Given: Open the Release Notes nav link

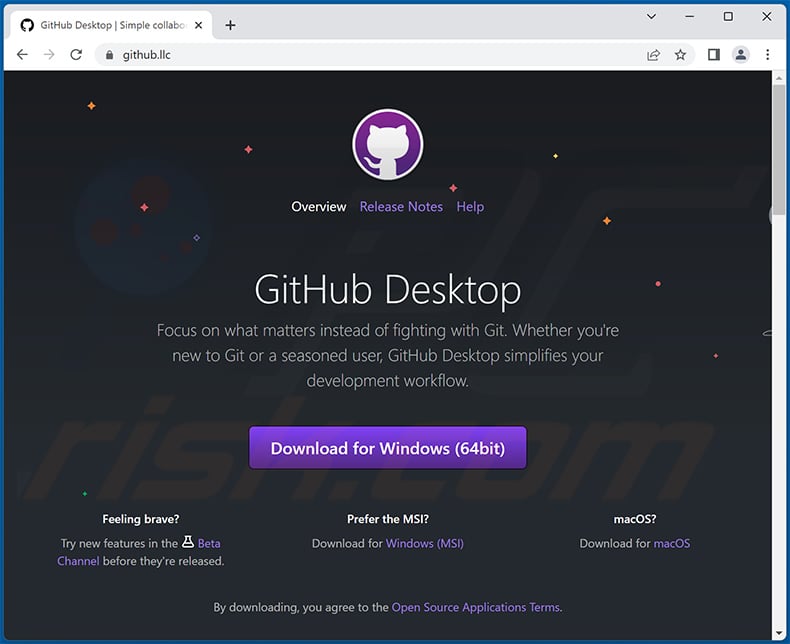Looking at the screenshot, I should tap(401, 207).
